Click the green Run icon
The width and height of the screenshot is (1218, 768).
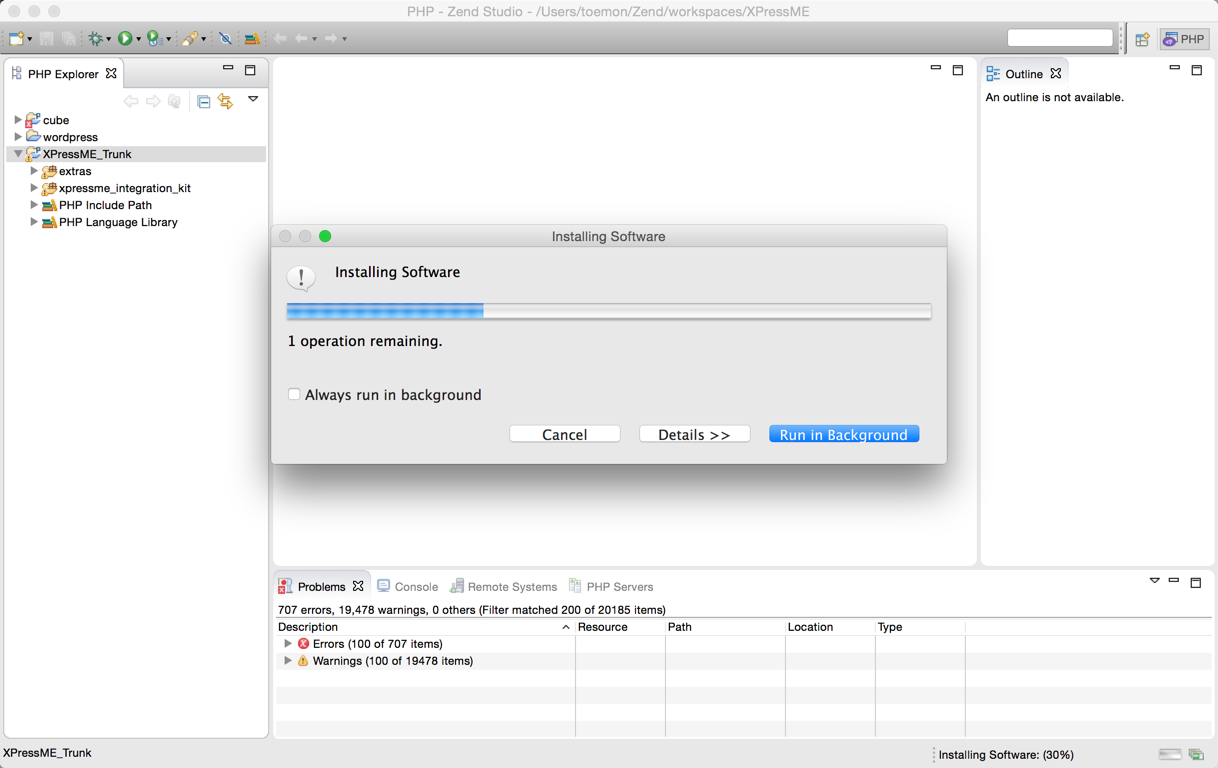coord(125,39)
